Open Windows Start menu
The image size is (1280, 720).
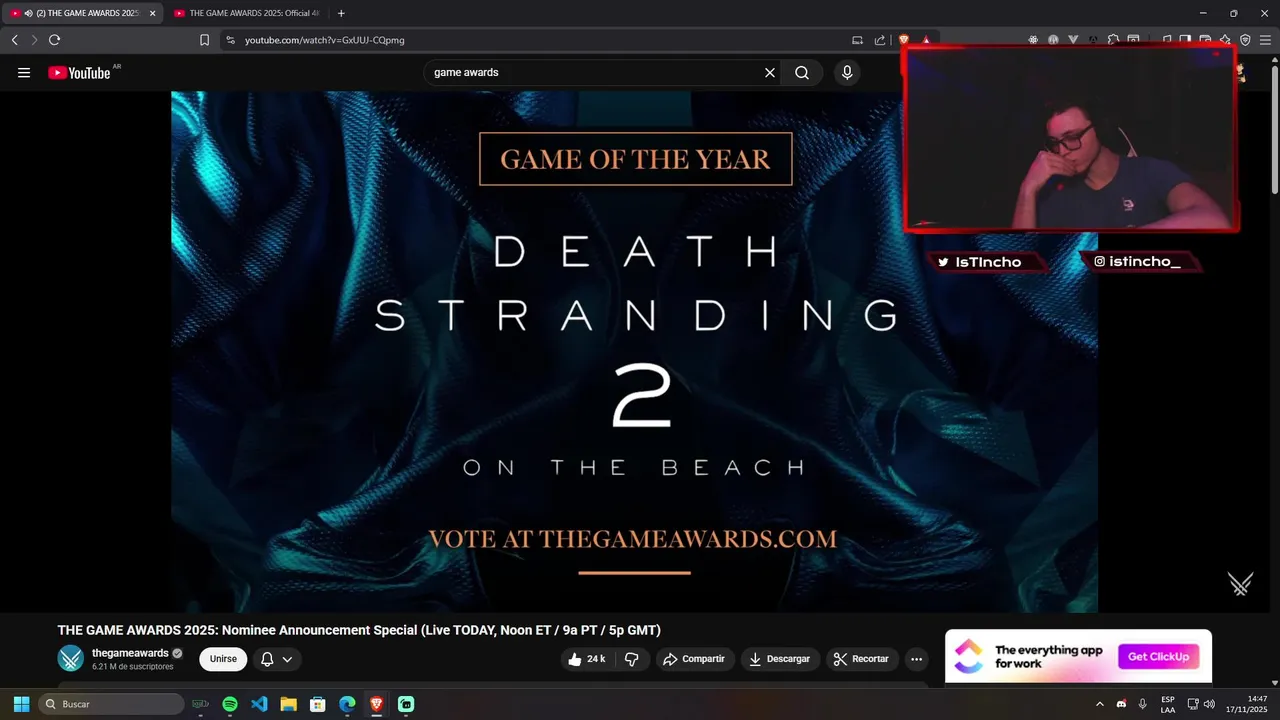pos(21,704)
